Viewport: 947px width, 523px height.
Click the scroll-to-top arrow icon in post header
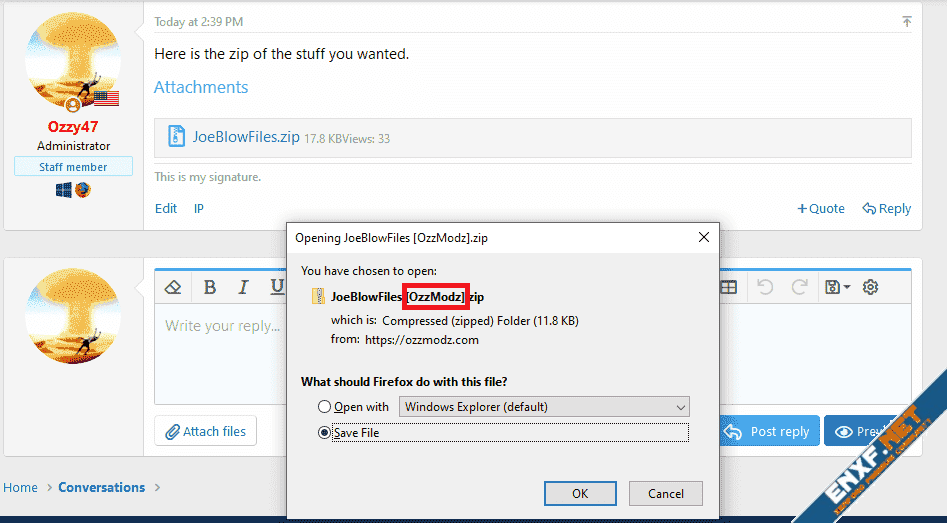pyautogui.click(x=907, y=22)
